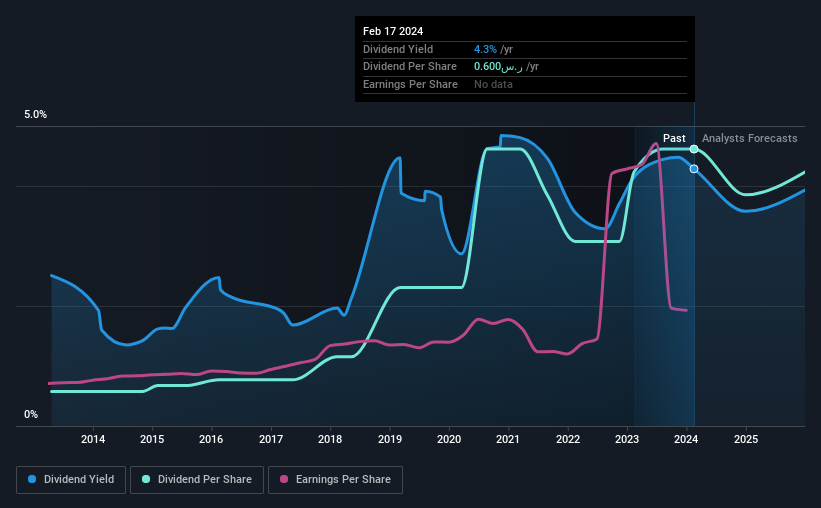The image size is (821, 508).
Task: Click the teal data point marker at Feb 2024
Action: tap(694, 149)
